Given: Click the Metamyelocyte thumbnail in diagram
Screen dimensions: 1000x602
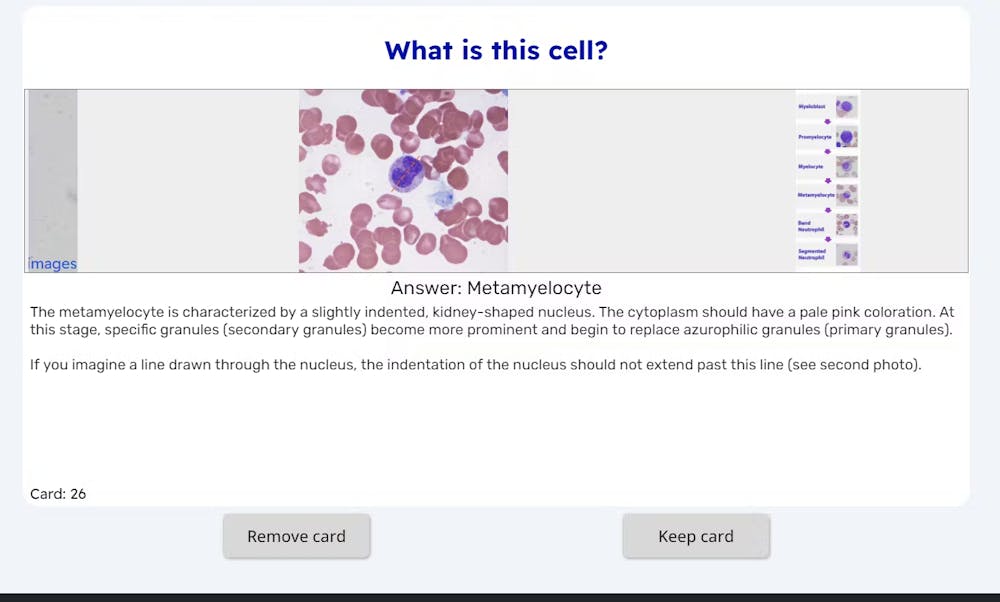Looking at the screenshot, I should pos(847,195).
